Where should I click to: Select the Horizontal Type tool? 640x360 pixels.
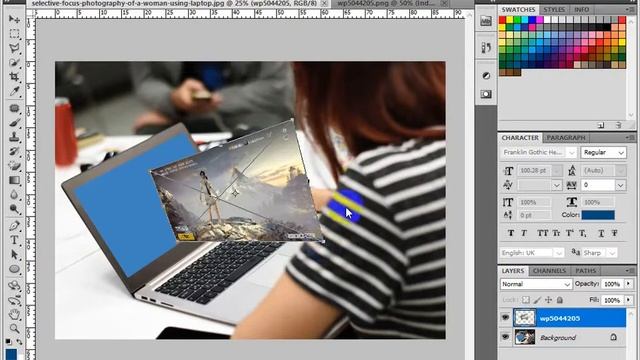coord(14,240)
